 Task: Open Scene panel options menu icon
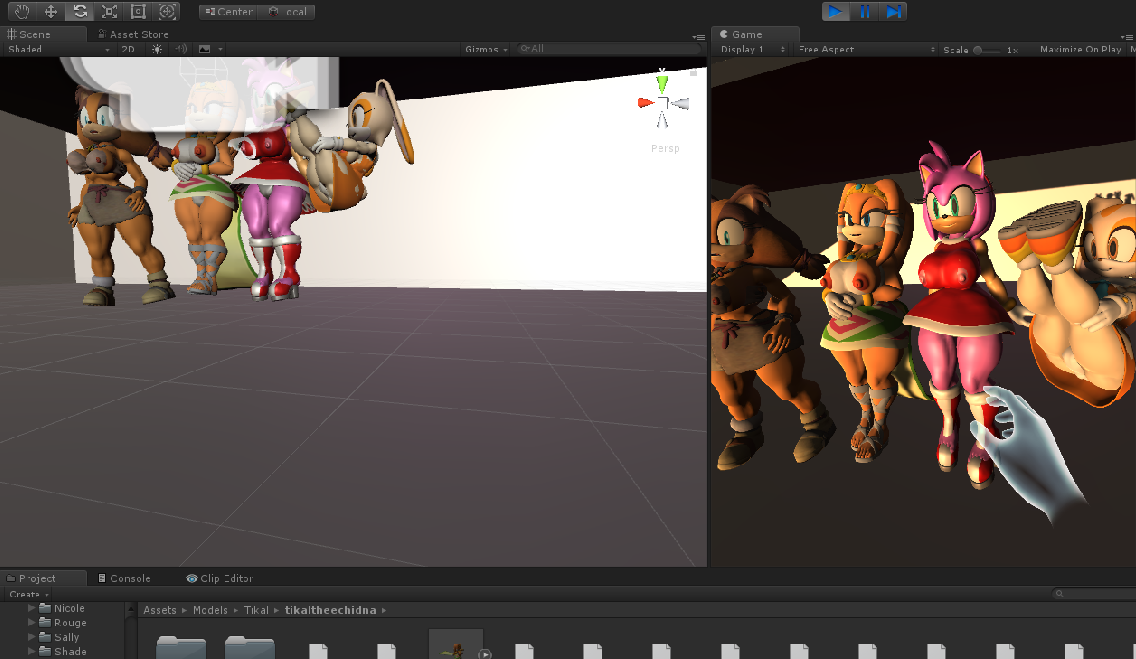click(x=698, y=37)
